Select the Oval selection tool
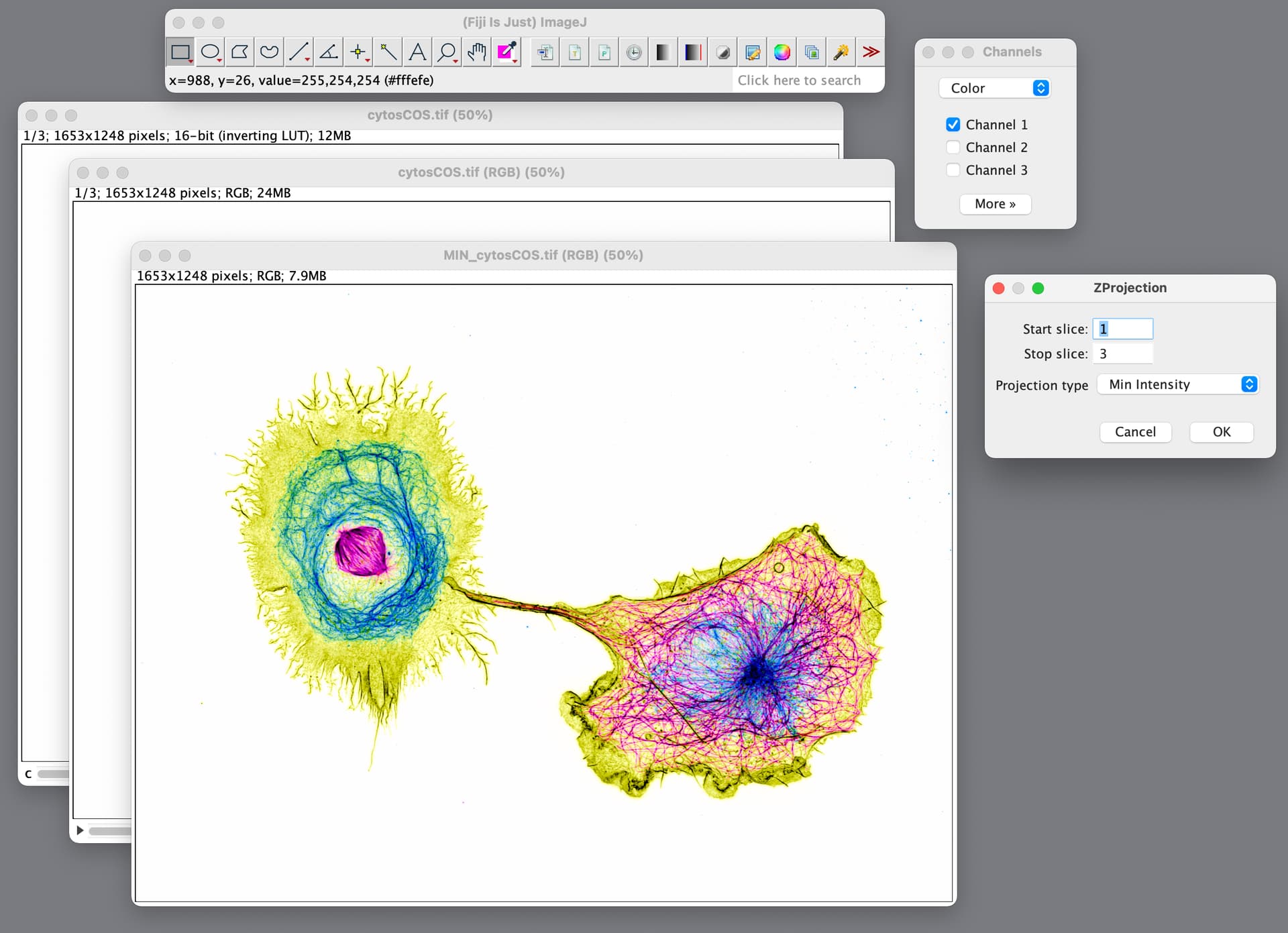The width and height of the screenshot is (1288, 933). tap(210, 52)
